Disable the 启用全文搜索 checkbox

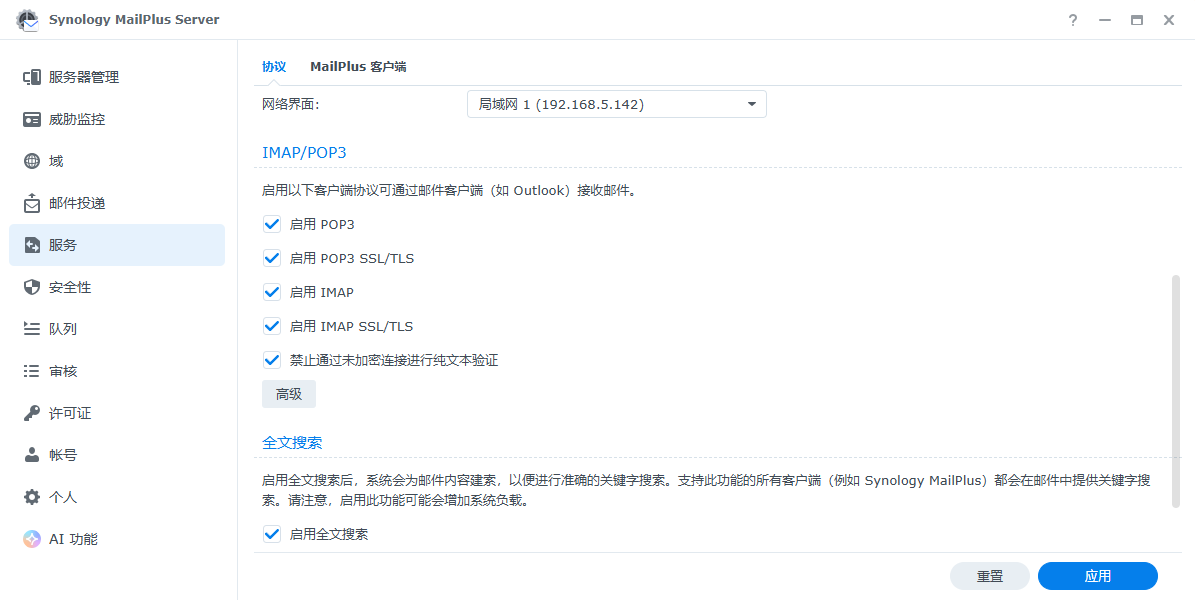(x=272, y=534)
